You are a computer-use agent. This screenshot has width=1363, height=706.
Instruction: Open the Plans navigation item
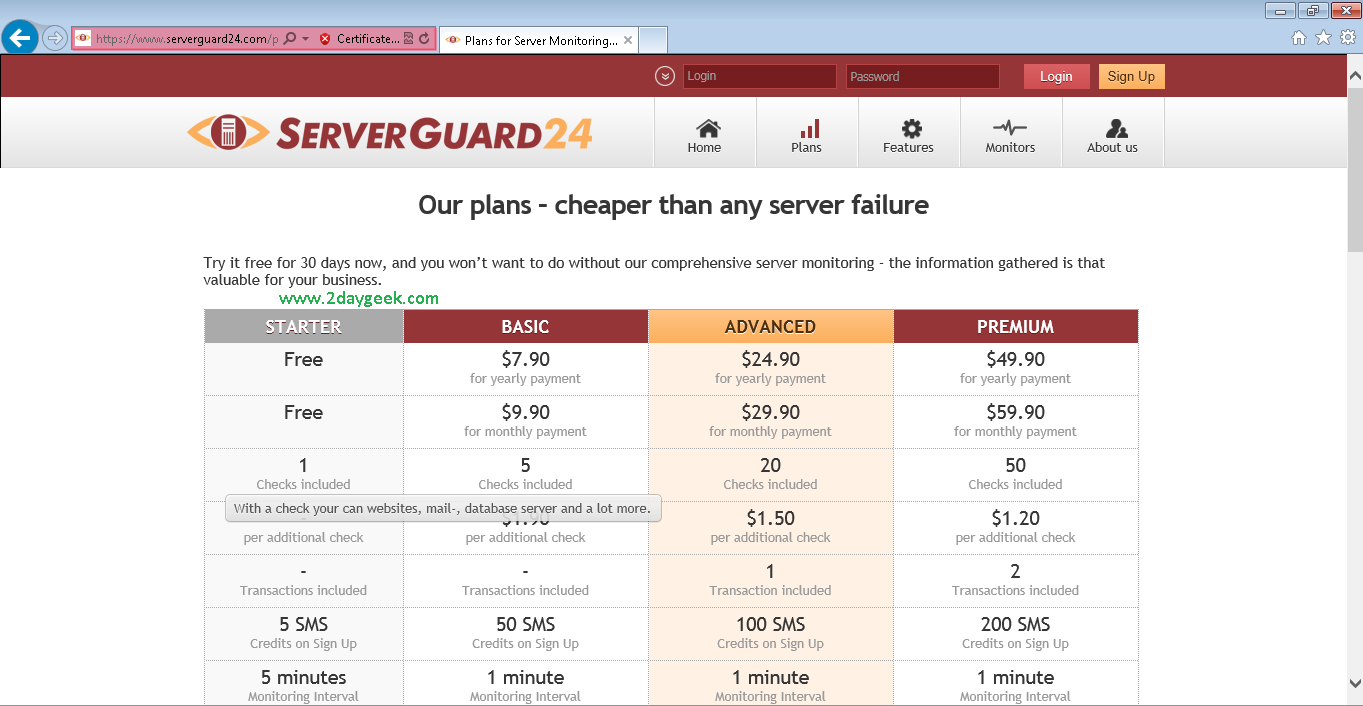[806, 133]
